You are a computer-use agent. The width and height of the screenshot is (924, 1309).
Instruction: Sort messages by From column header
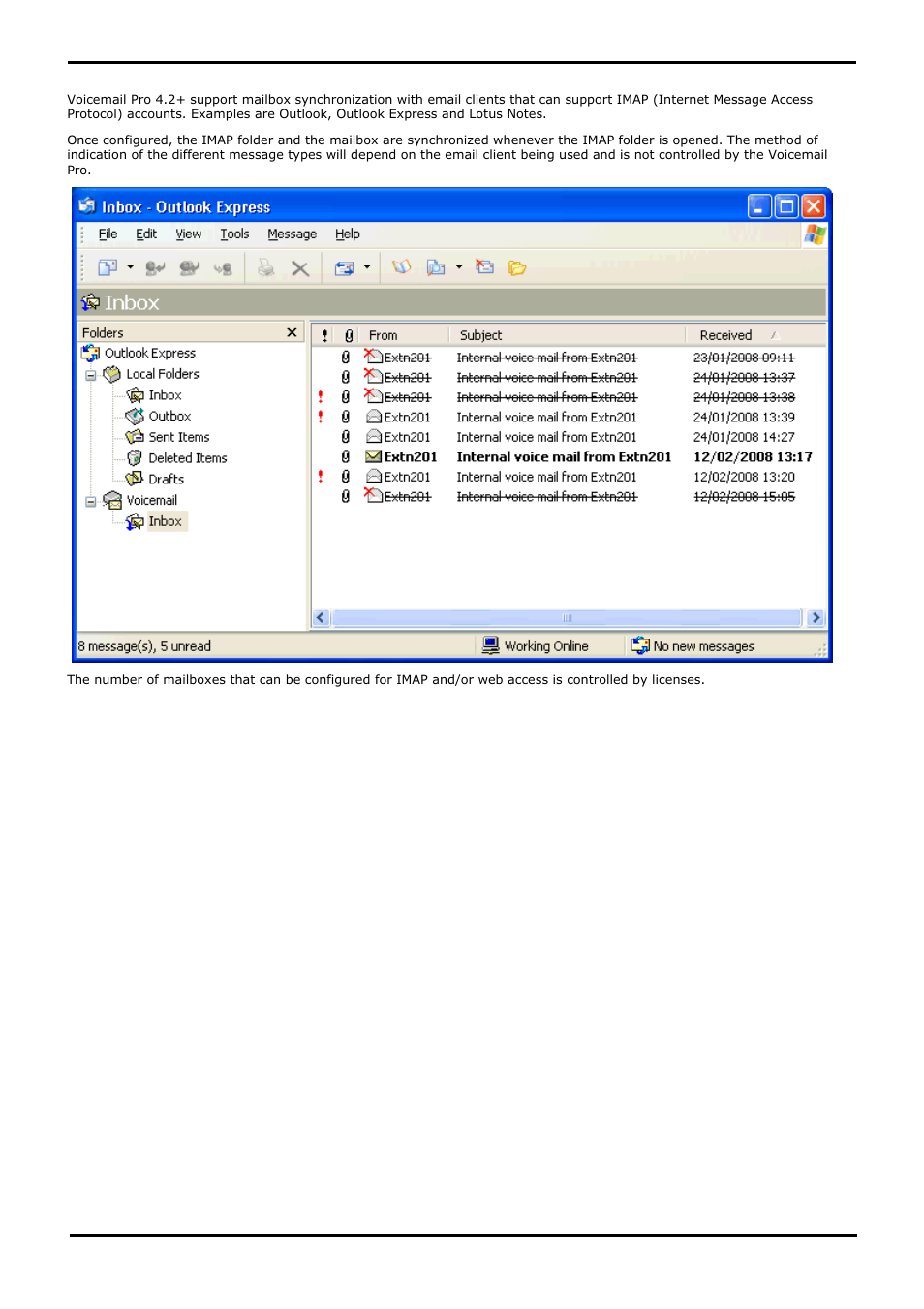click(x=405, y=335)
